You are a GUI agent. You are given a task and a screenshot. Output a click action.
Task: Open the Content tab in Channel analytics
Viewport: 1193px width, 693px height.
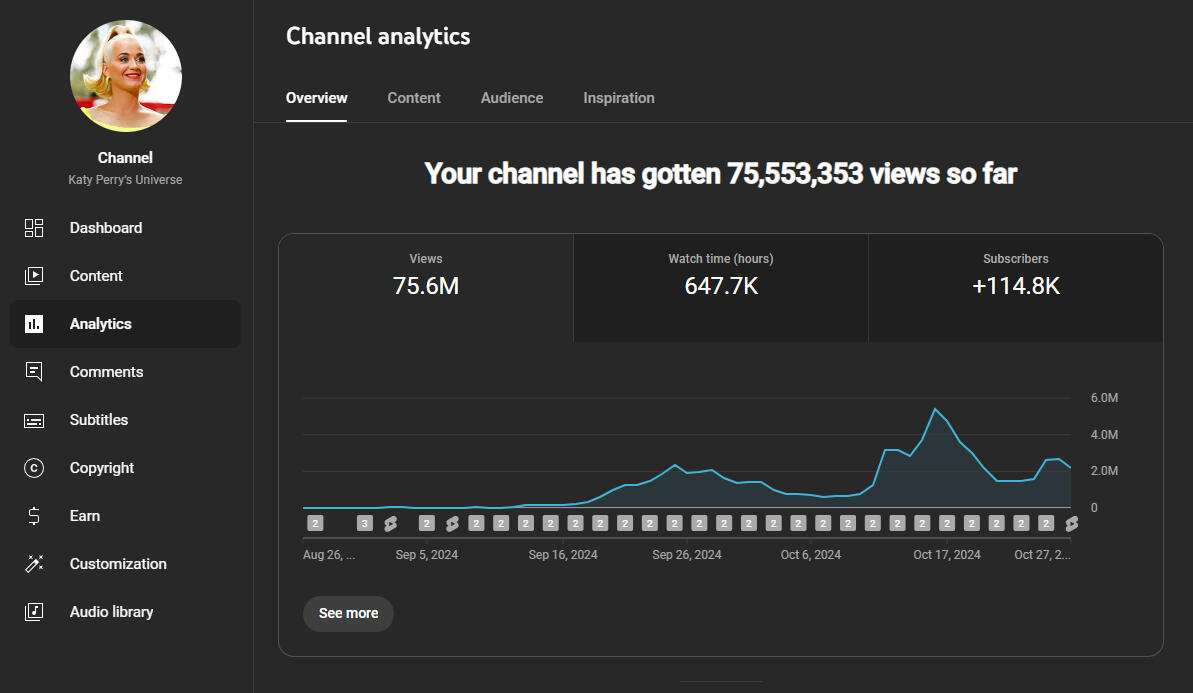coord(414,98)
